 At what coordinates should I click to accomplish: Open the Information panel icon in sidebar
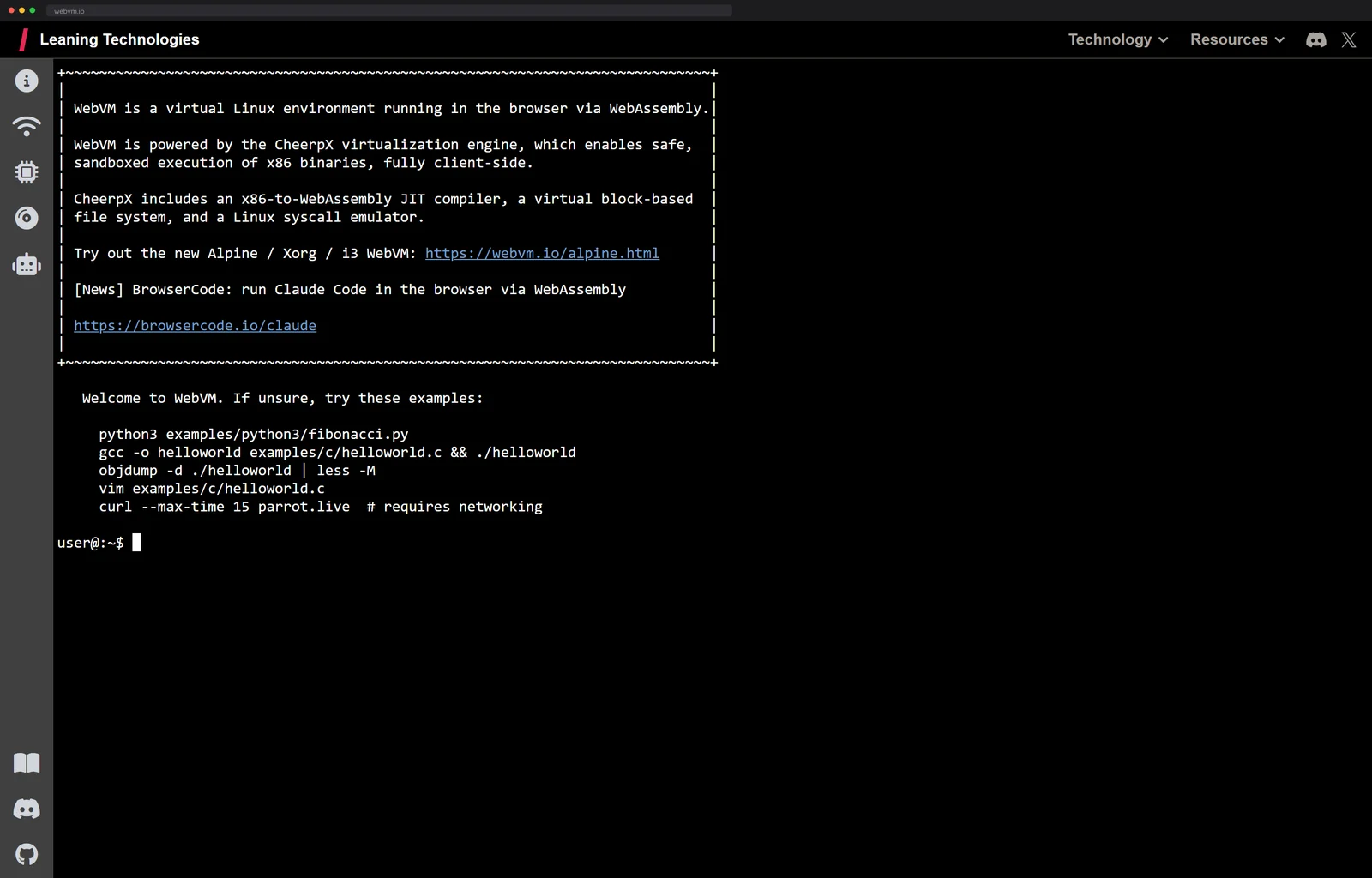click(x=27, y=81)
